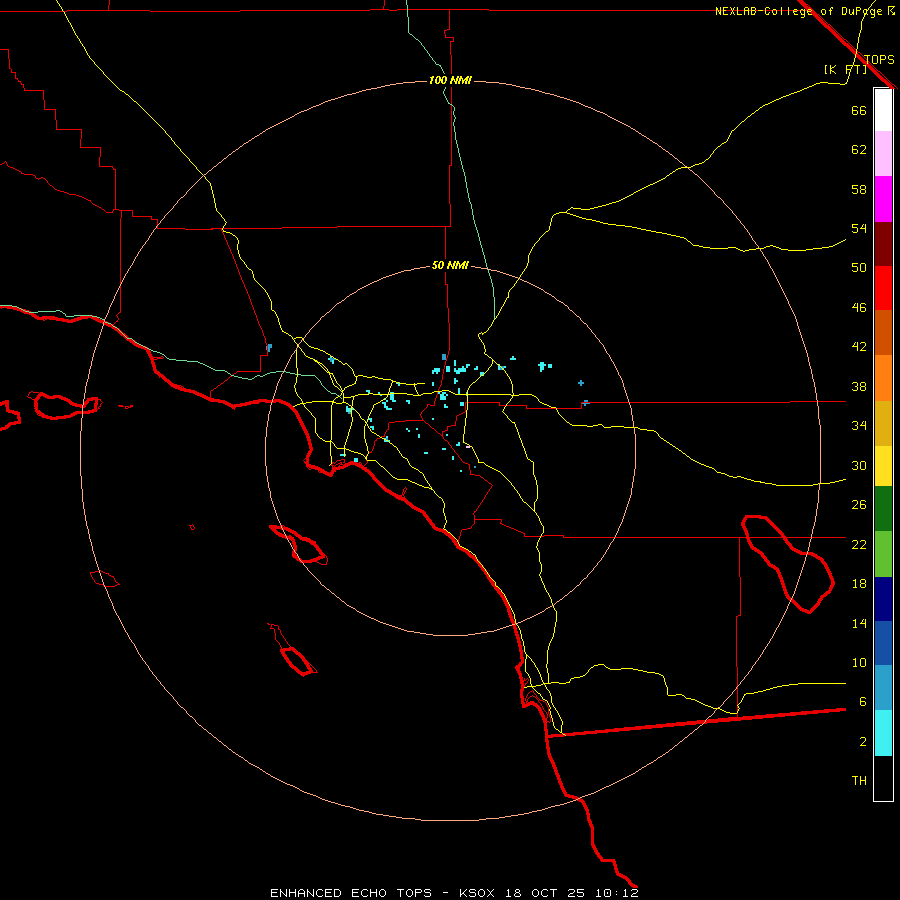Click the "TOPS" legend title

coord(879,59)
